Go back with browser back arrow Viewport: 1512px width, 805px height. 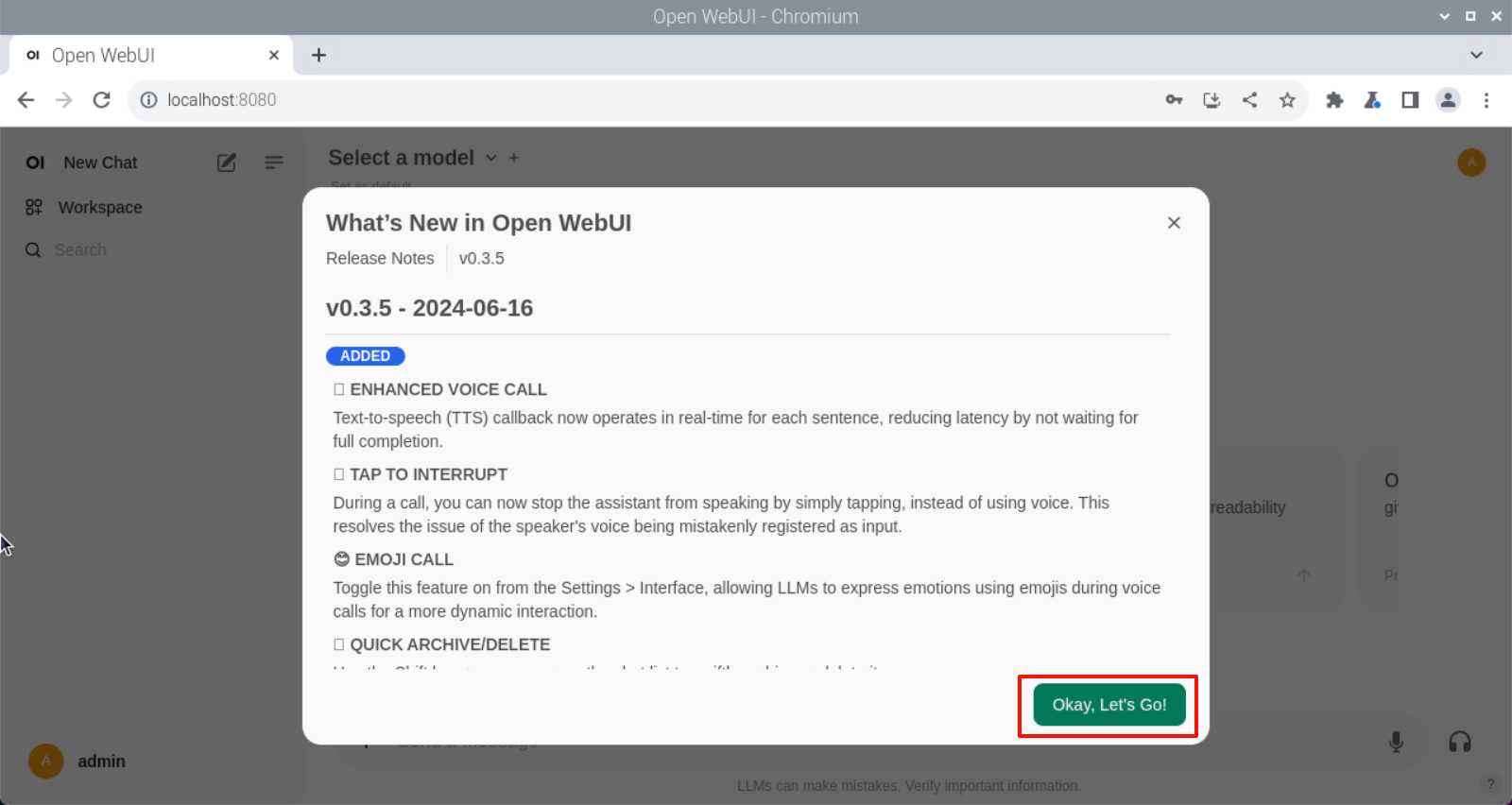click(26, 100)
